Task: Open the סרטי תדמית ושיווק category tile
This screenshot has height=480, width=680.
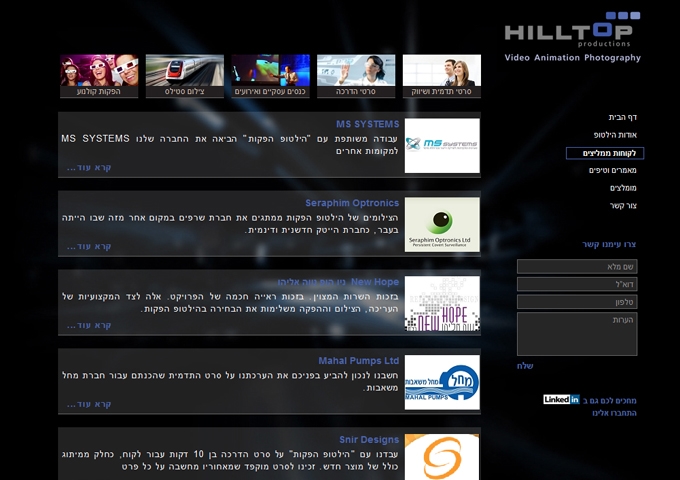Action: click(441, 76)
